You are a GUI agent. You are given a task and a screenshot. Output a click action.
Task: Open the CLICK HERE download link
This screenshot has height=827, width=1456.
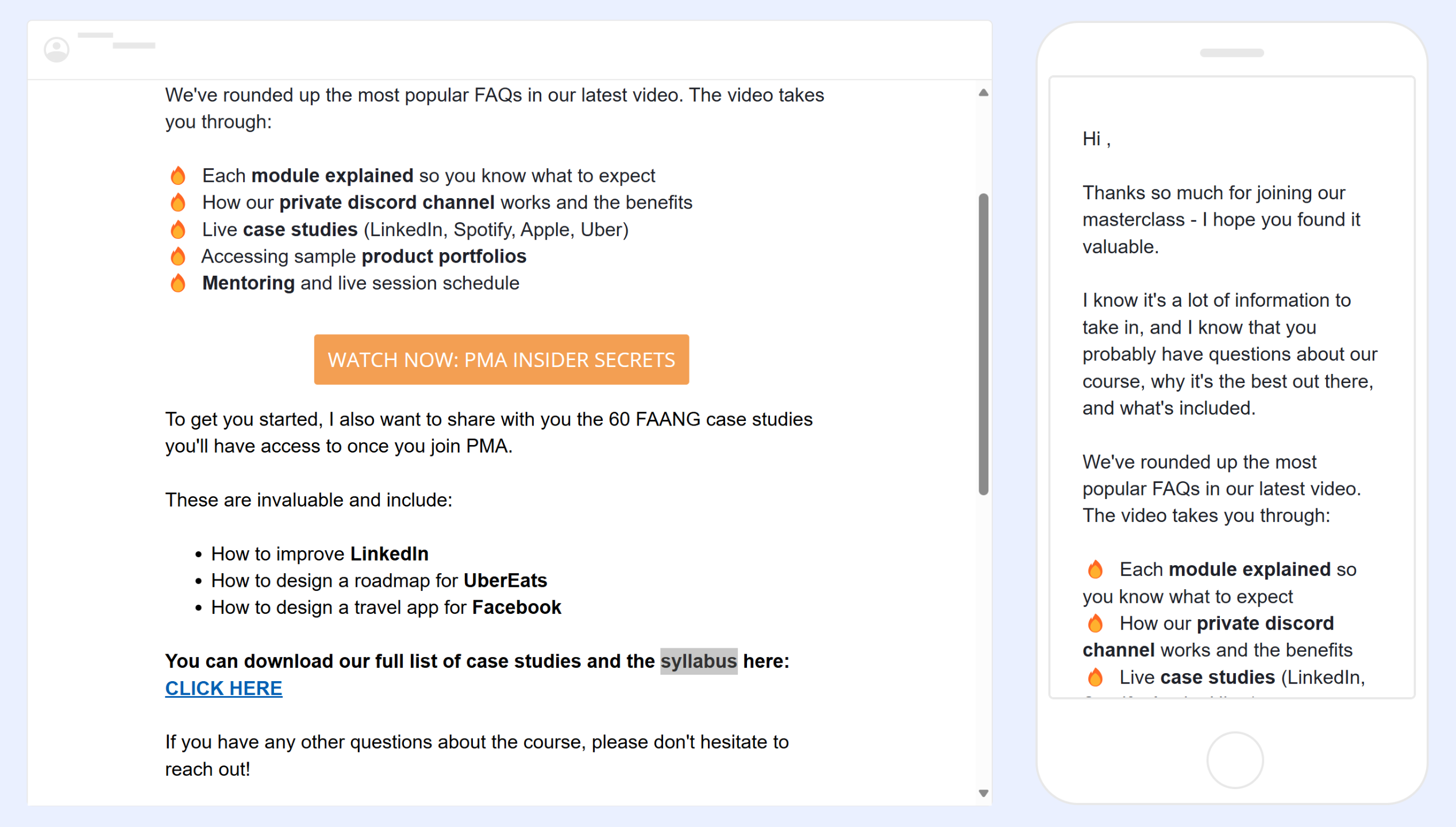tap(224, 689)
